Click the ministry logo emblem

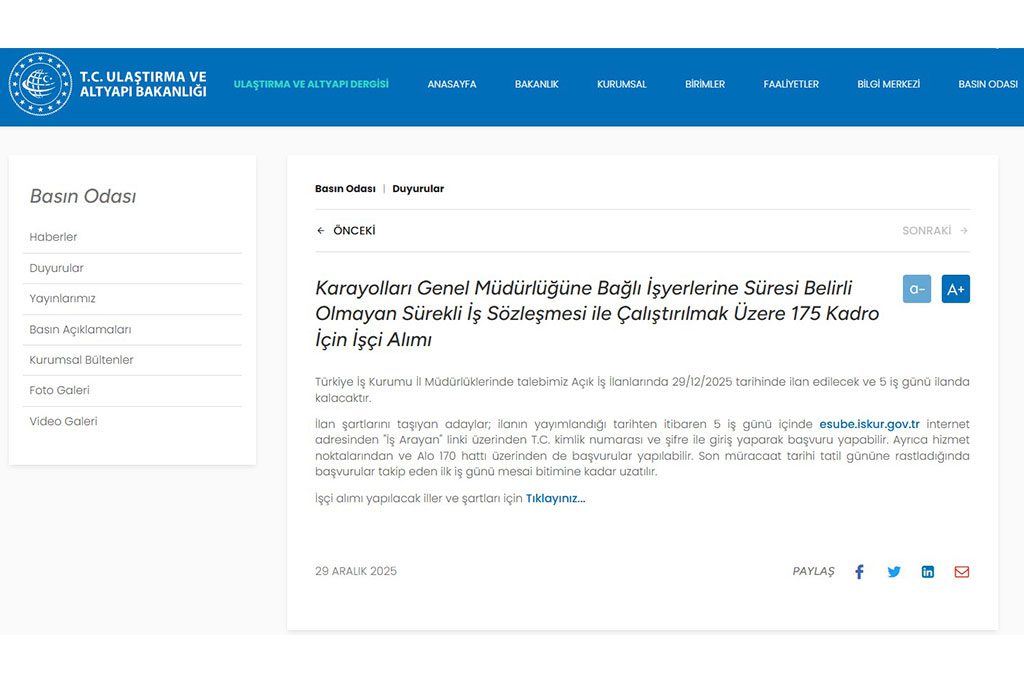(x=40, y=84)
